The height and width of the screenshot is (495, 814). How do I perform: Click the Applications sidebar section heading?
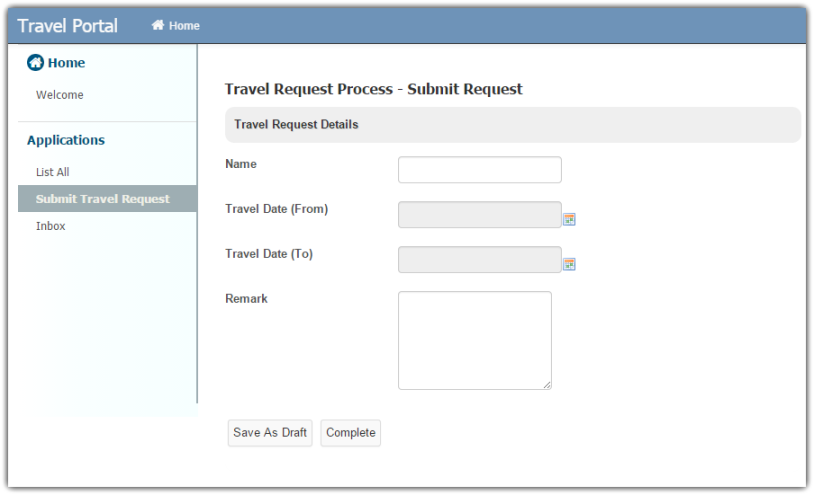[x=66, y=140]
